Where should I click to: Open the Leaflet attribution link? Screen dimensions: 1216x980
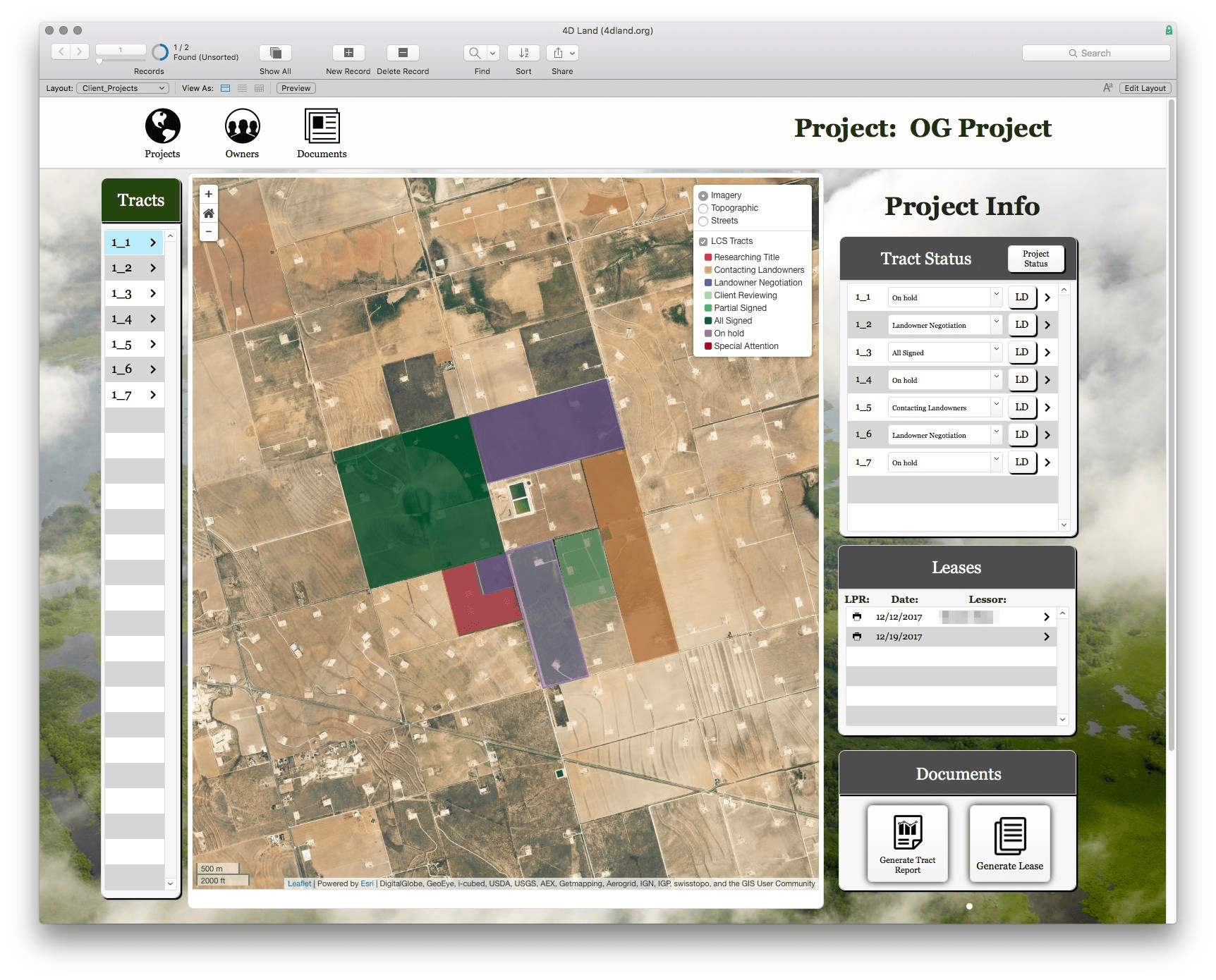point(299,883)
